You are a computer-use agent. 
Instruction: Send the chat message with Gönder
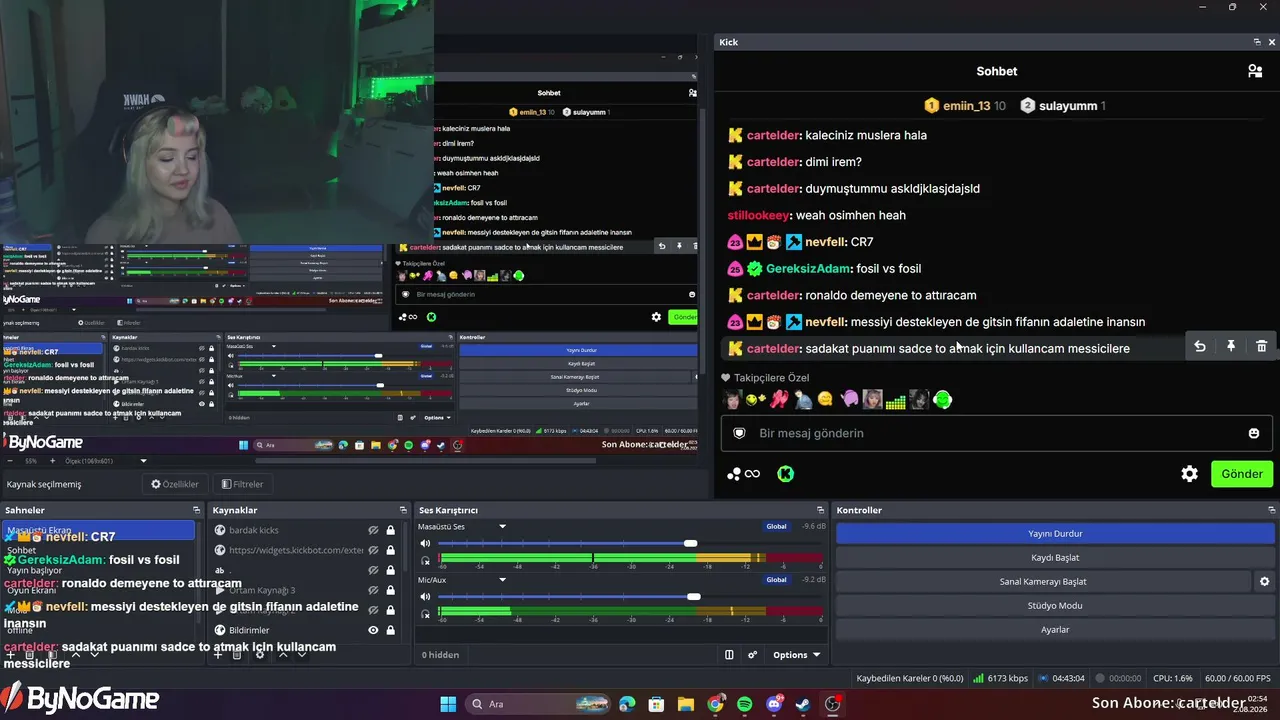pyautogui.click(x=1242, y=474)
